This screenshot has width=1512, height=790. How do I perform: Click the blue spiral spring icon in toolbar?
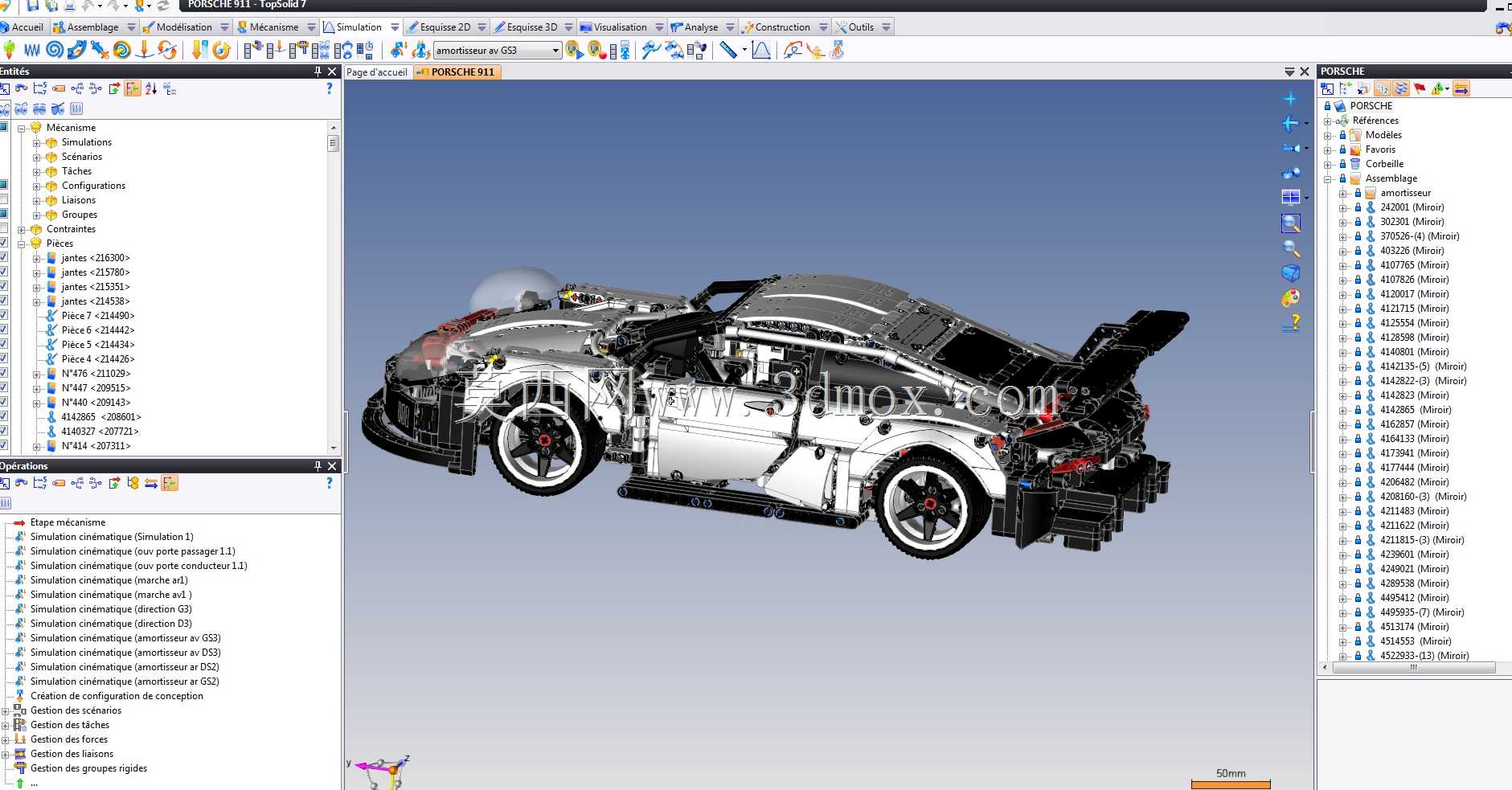(55, 50)
